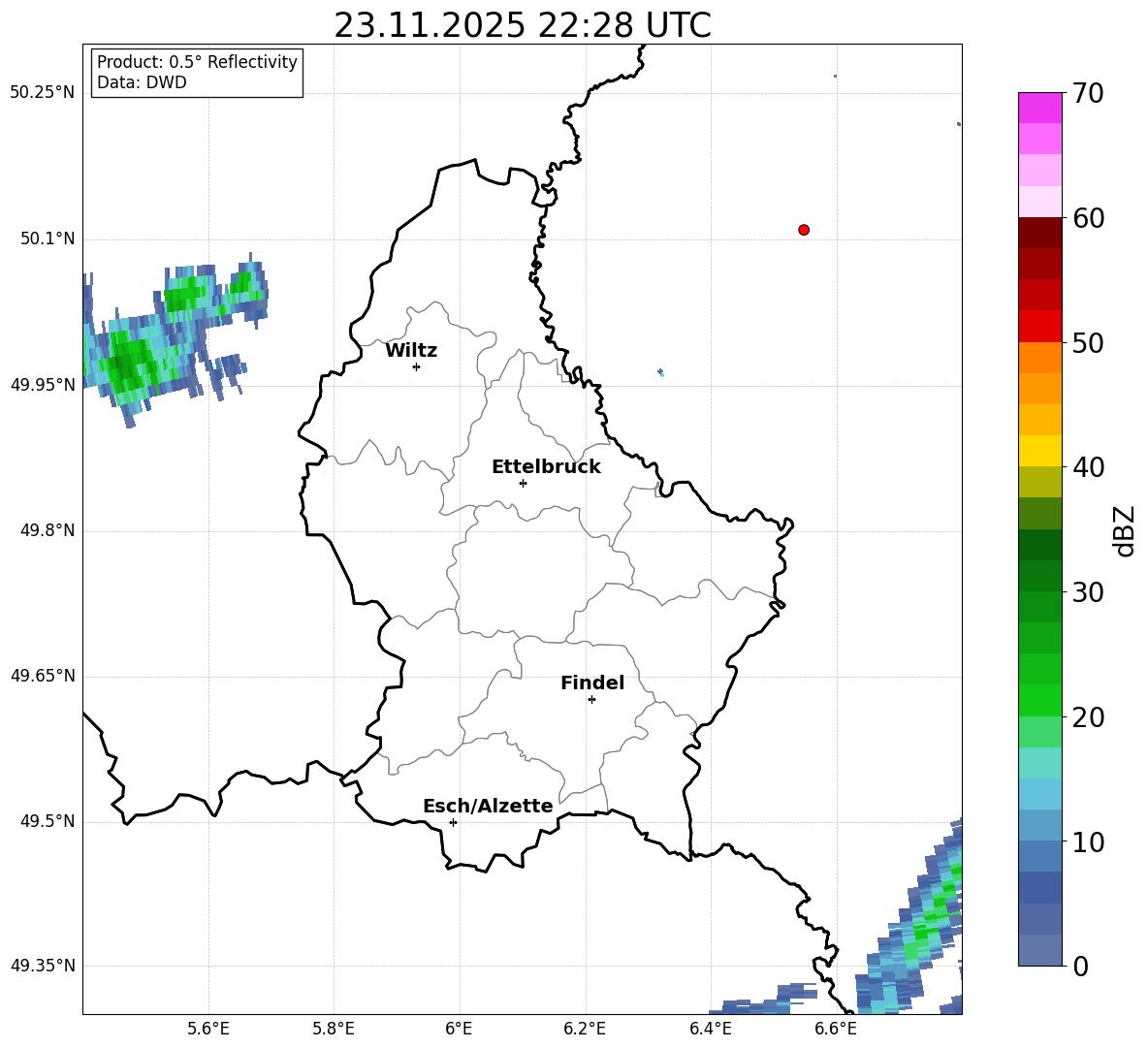
Task: Click the Ettelbruck station cross marker
Action: tap(523, 483)
